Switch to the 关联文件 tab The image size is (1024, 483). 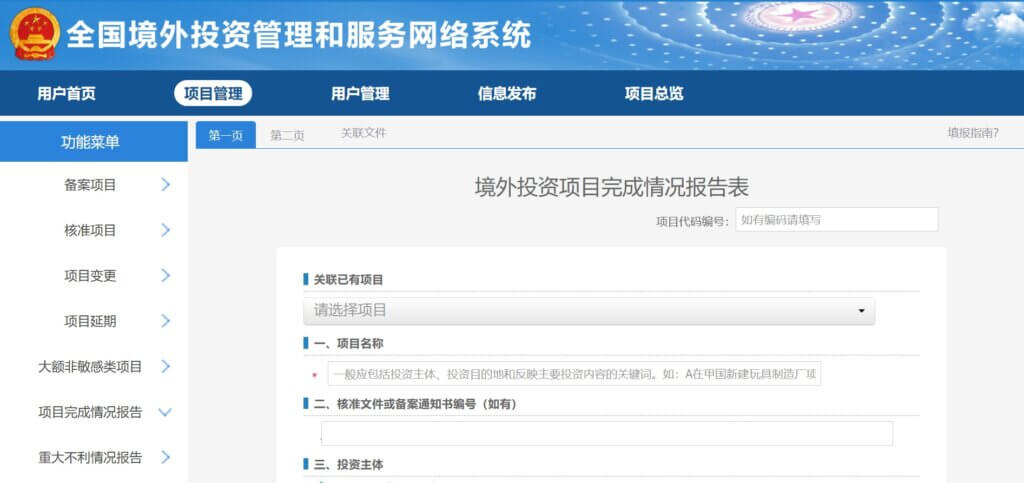click(363, 133)
